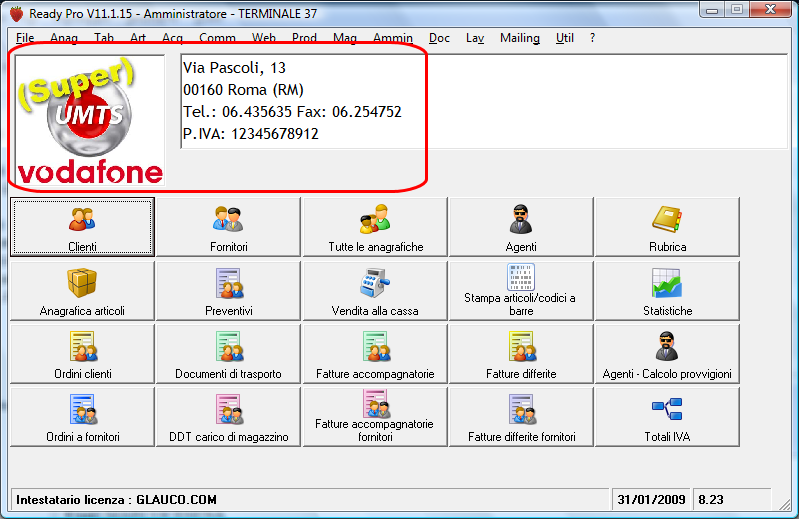This screenshot has height=519, width=799.
Task: Open the ? help menu
Action: (x=592, y=38)
